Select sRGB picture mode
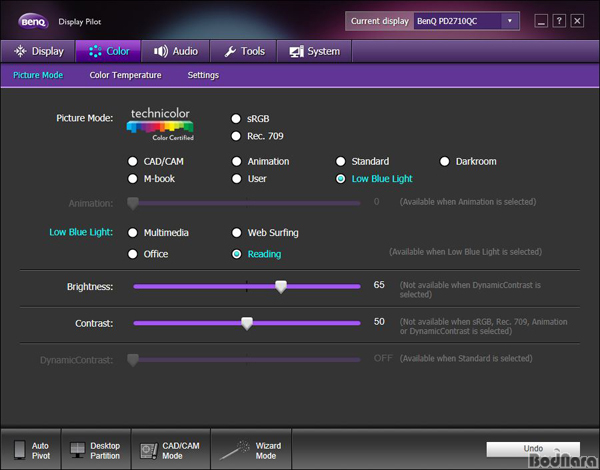The height and width of the screenshot is (470, 600). (x=236, y=119)
